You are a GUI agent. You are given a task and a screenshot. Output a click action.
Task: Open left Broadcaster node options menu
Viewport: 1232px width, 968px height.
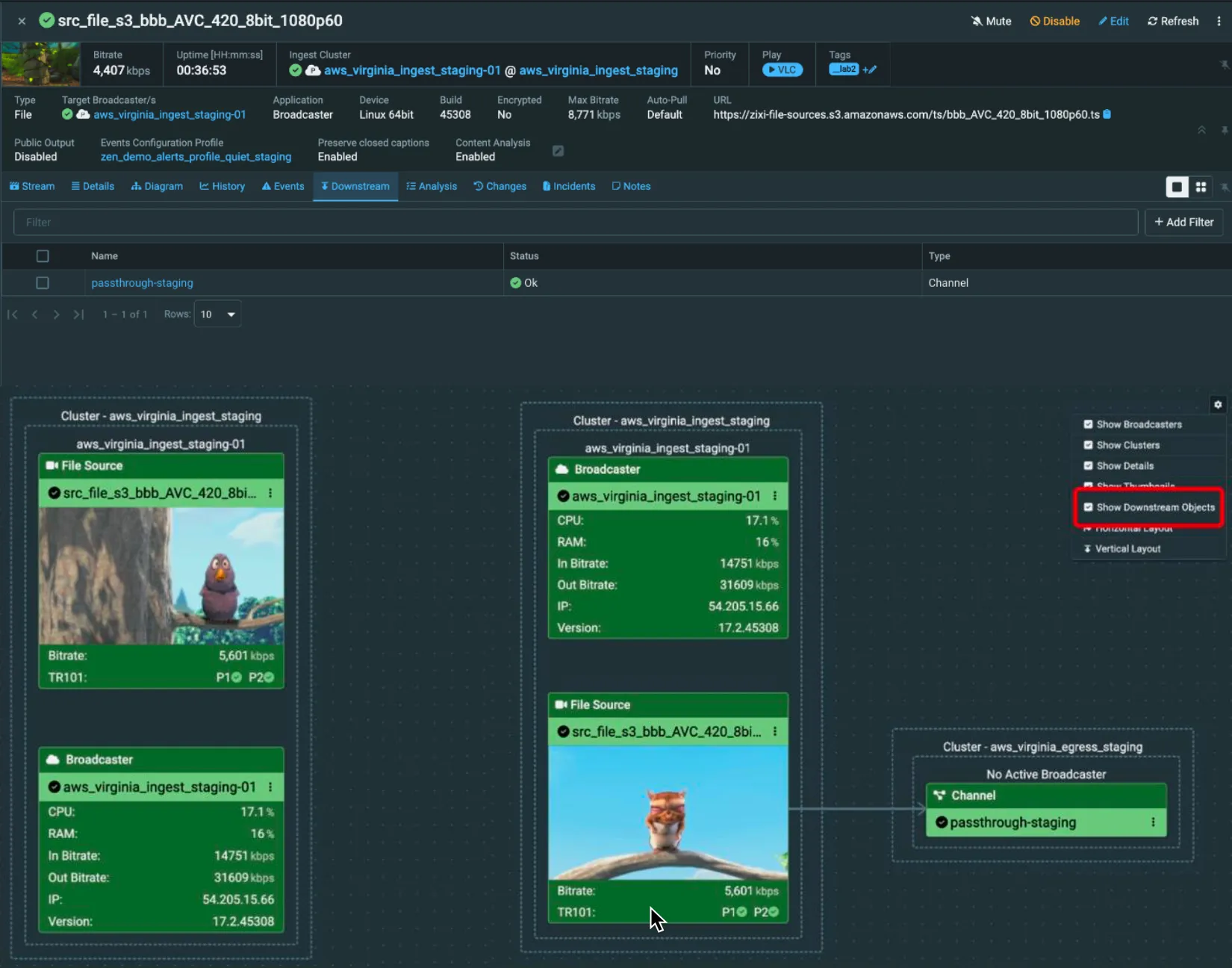click(x=270, y=787)
